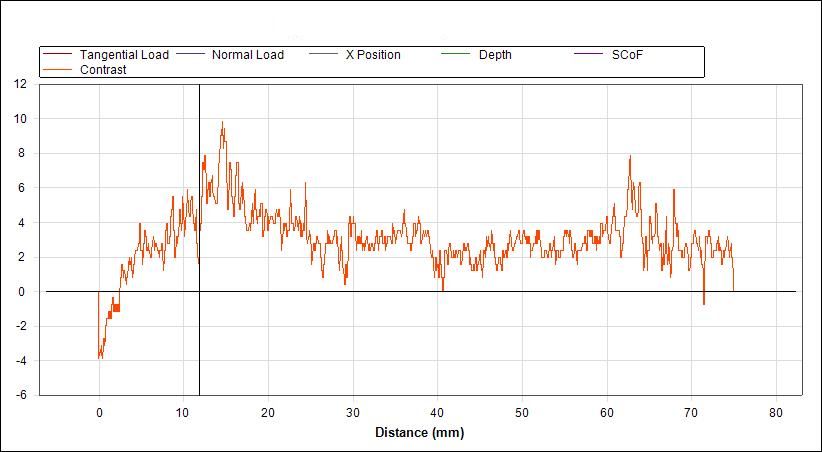Click the Contrast orange line swatch
Screen dimensions: 822x452
(x=58, y=70)
